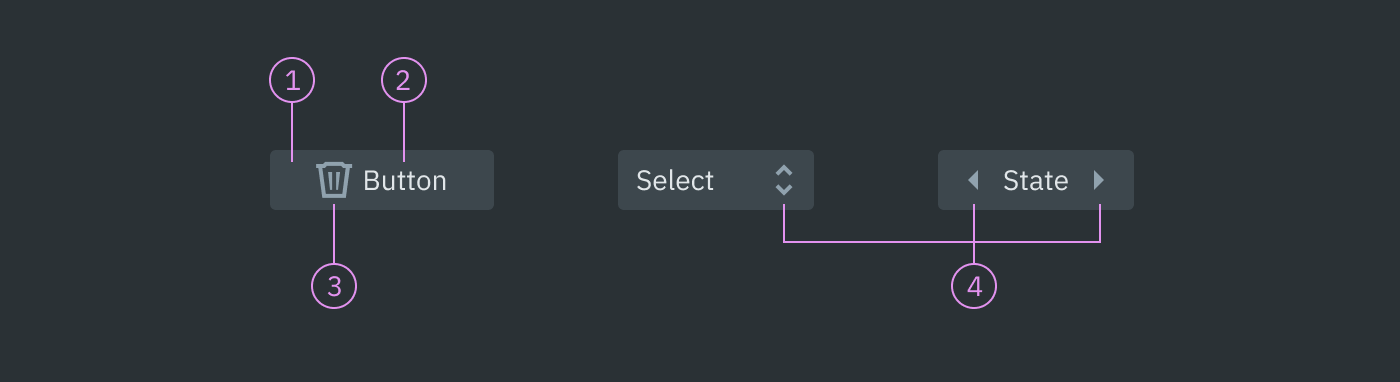
Task: Click the letter B in Button
Action: coord(372,181)
